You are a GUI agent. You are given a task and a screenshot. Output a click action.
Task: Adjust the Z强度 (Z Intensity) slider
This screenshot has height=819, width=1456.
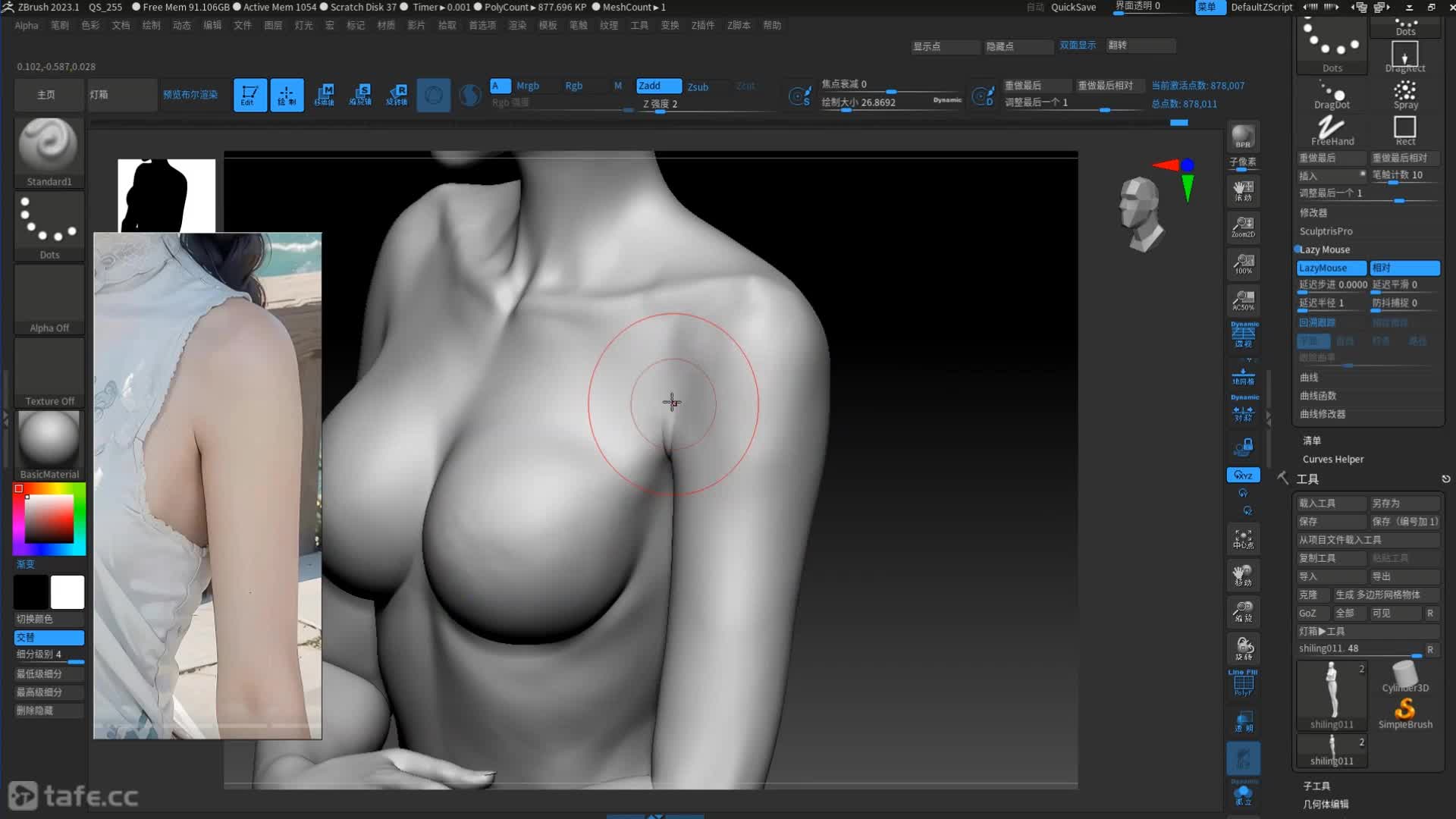(x=705, y=104)
